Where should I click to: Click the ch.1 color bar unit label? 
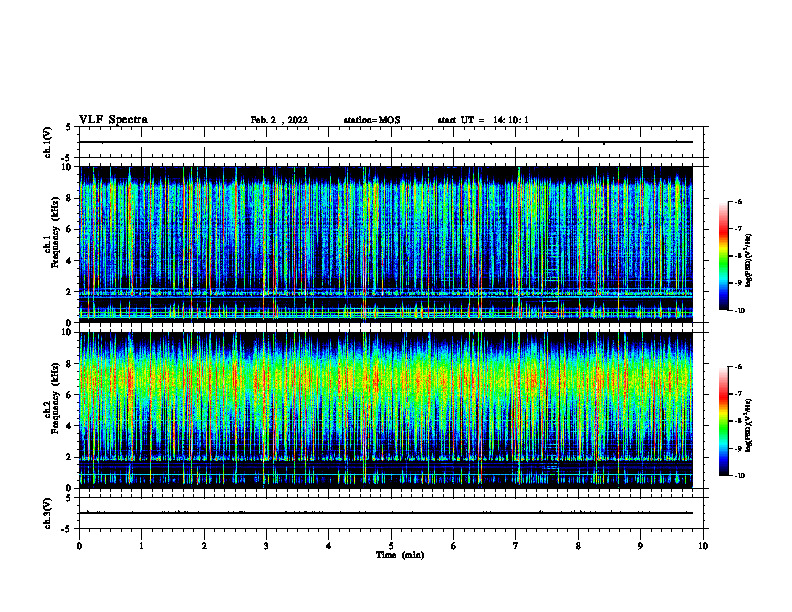(x=749, y=261)
